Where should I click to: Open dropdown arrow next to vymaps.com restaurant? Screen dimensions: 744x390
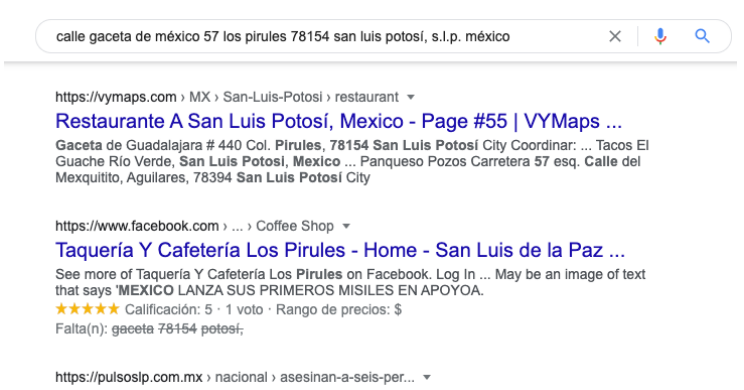pos(411,97)
